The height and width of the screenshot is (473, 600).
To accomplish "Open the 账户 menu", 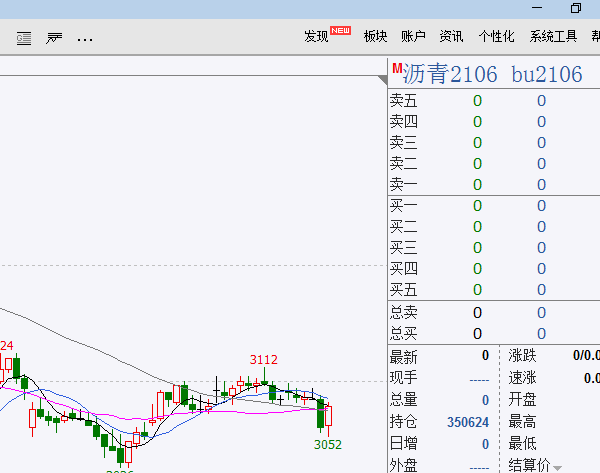I will 413,36.
